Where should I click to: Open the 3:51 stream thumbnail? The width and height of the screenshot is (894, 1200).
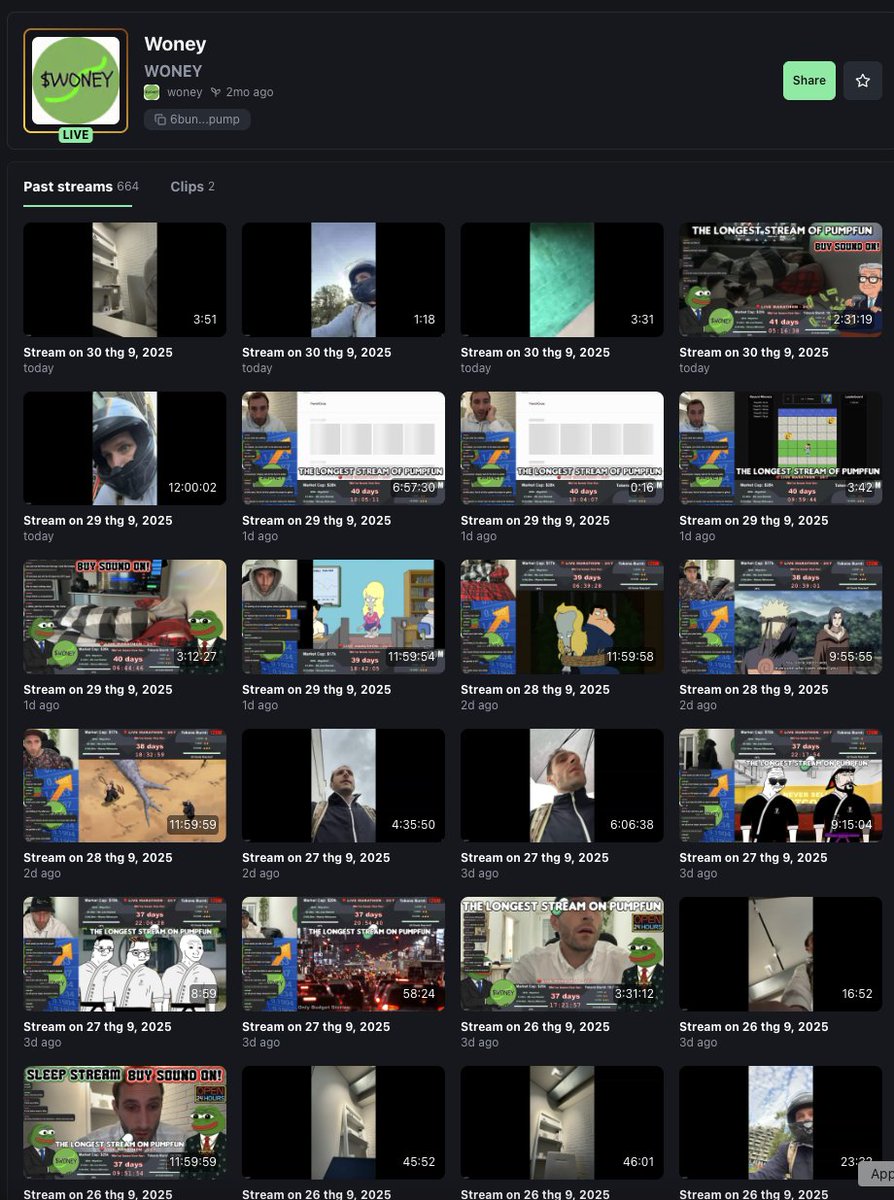click(125, 280)
